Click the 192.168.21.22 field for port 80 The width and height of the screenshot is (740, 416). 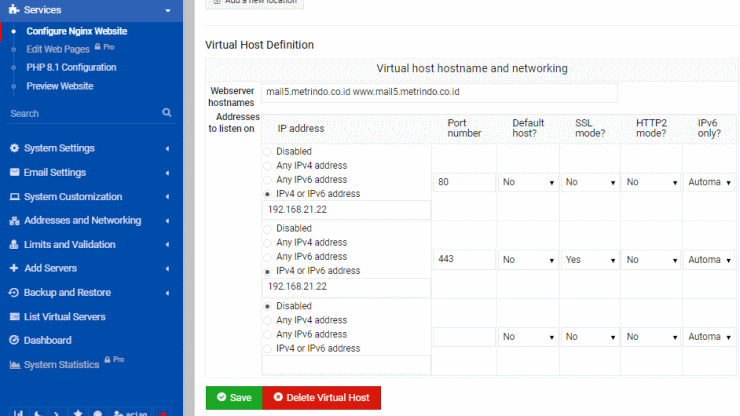[x=346, y=210]
